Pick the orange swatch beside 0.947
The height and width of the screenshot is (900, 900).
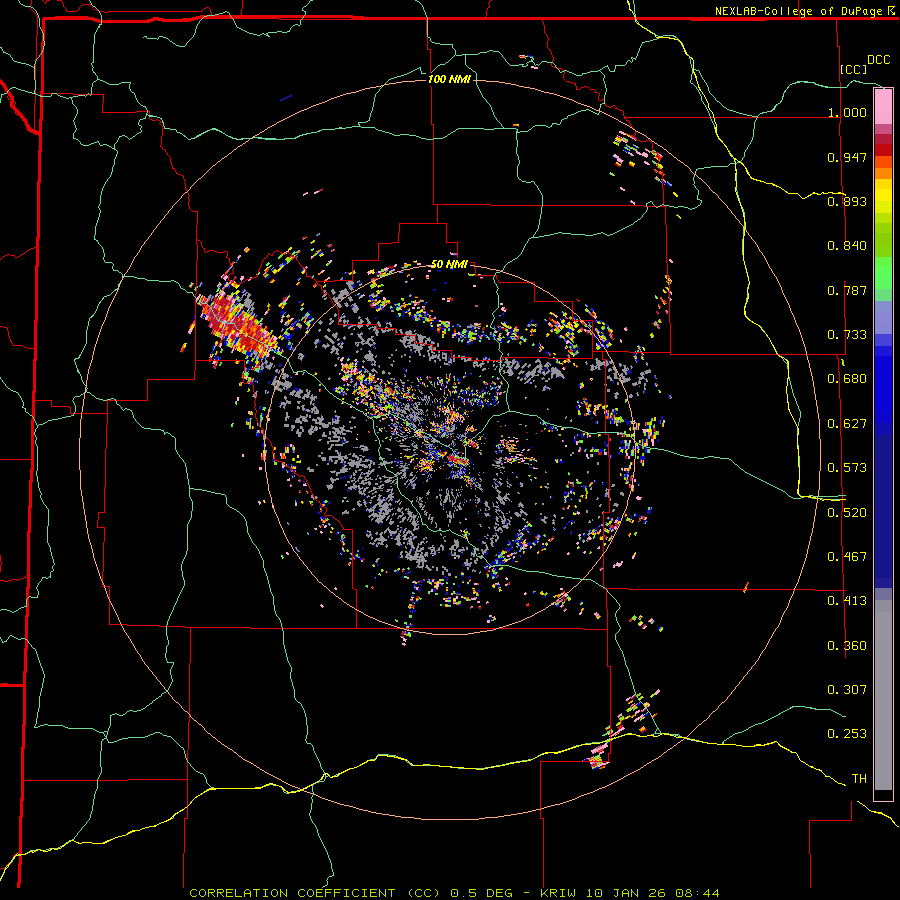tap(883, 161)
